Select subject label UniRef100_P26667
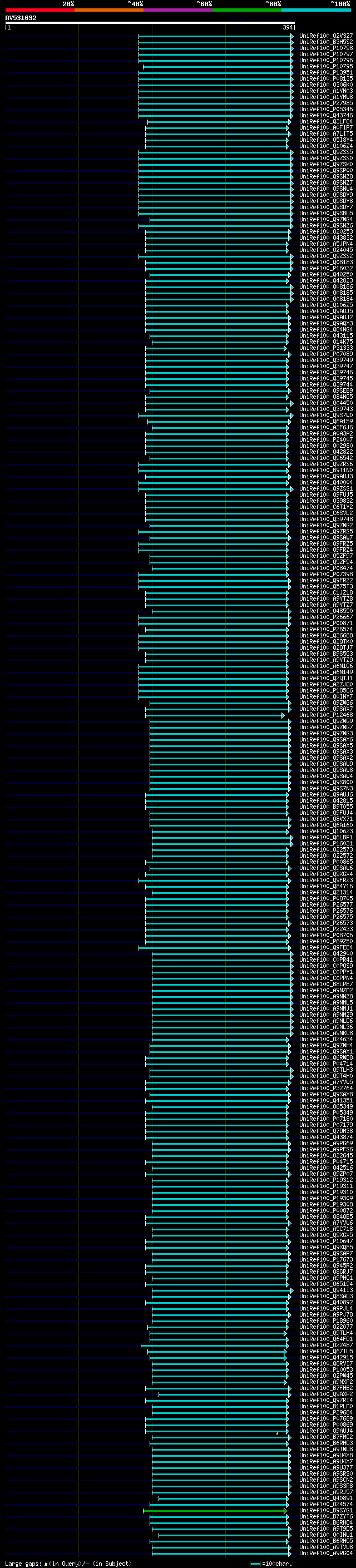 point(326,617)
